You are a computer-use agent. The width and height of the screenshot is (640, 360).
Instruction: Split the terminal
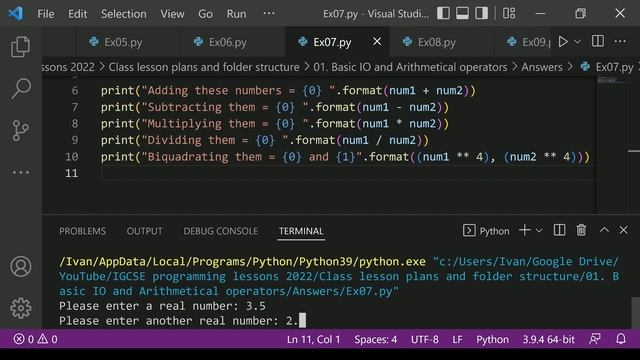(559, 230)
